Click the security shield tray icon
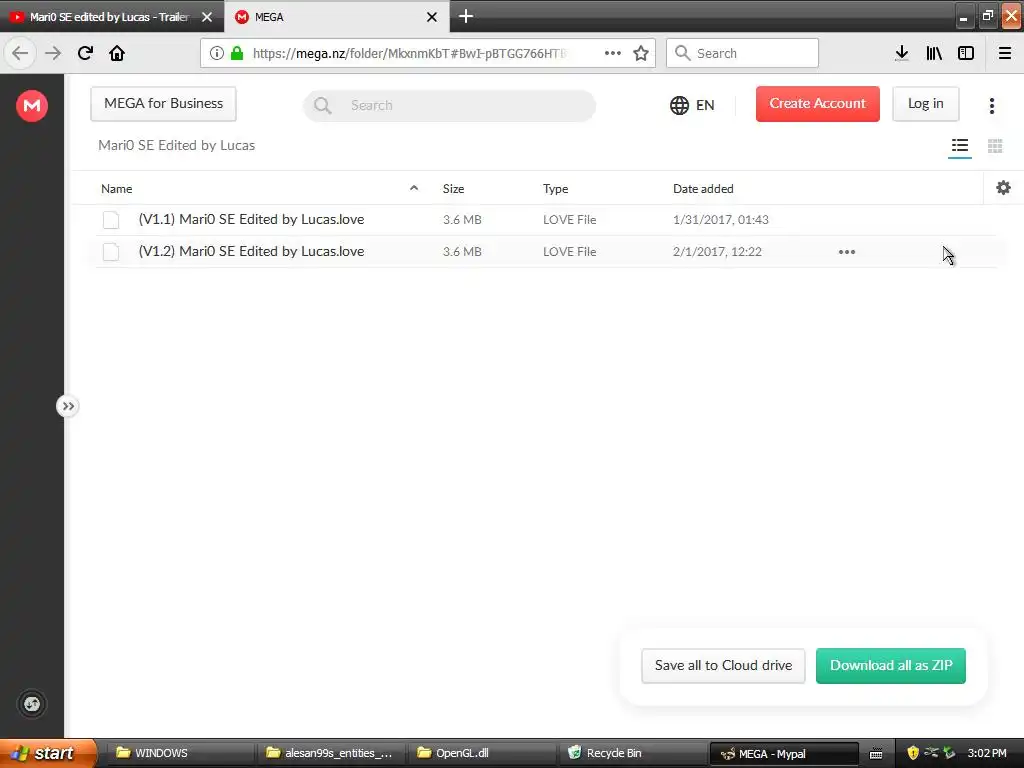The width and height of the screenshot is (1024, 768). [913, 753]
